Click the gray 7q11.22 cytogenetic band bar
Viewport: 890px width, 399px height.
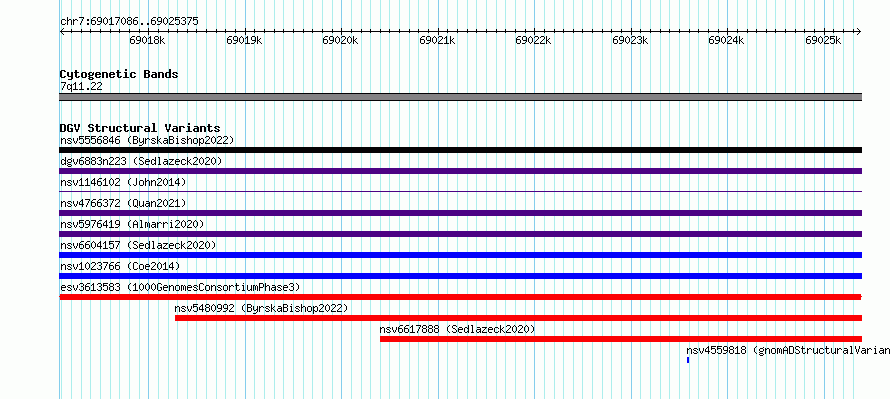(x=461, y=97)
